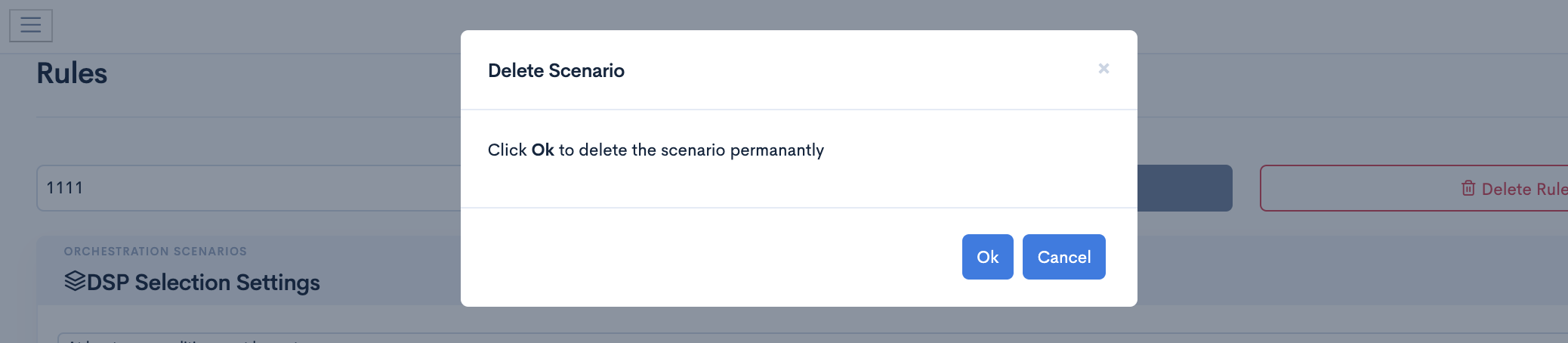
Task: Click the trash can icon beside Delete Rule
Action: pos(1468,188)
